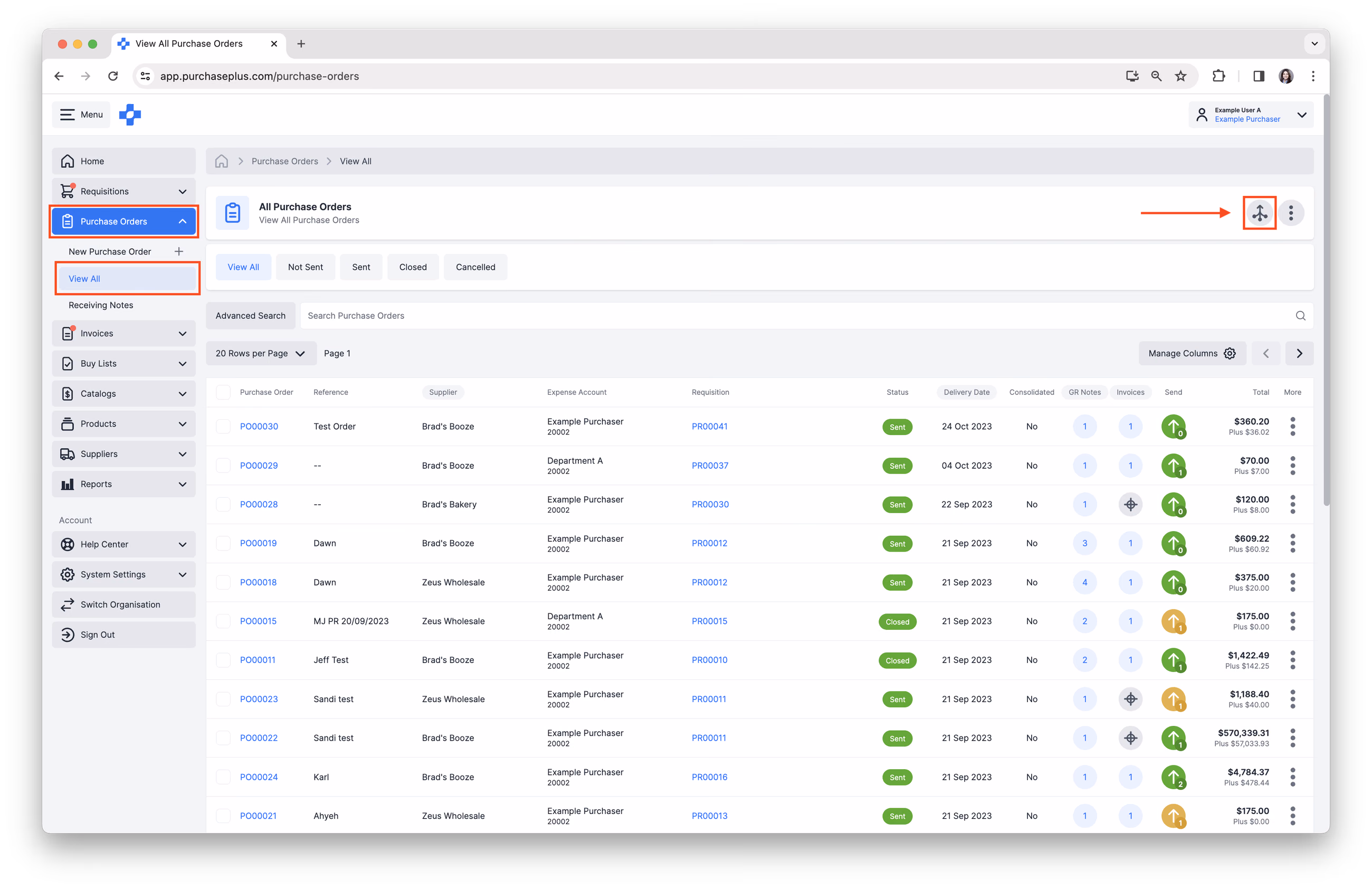Expand the Reports sidebar section
Viewport: 1372px width, 889px height.
pos(123,484)
